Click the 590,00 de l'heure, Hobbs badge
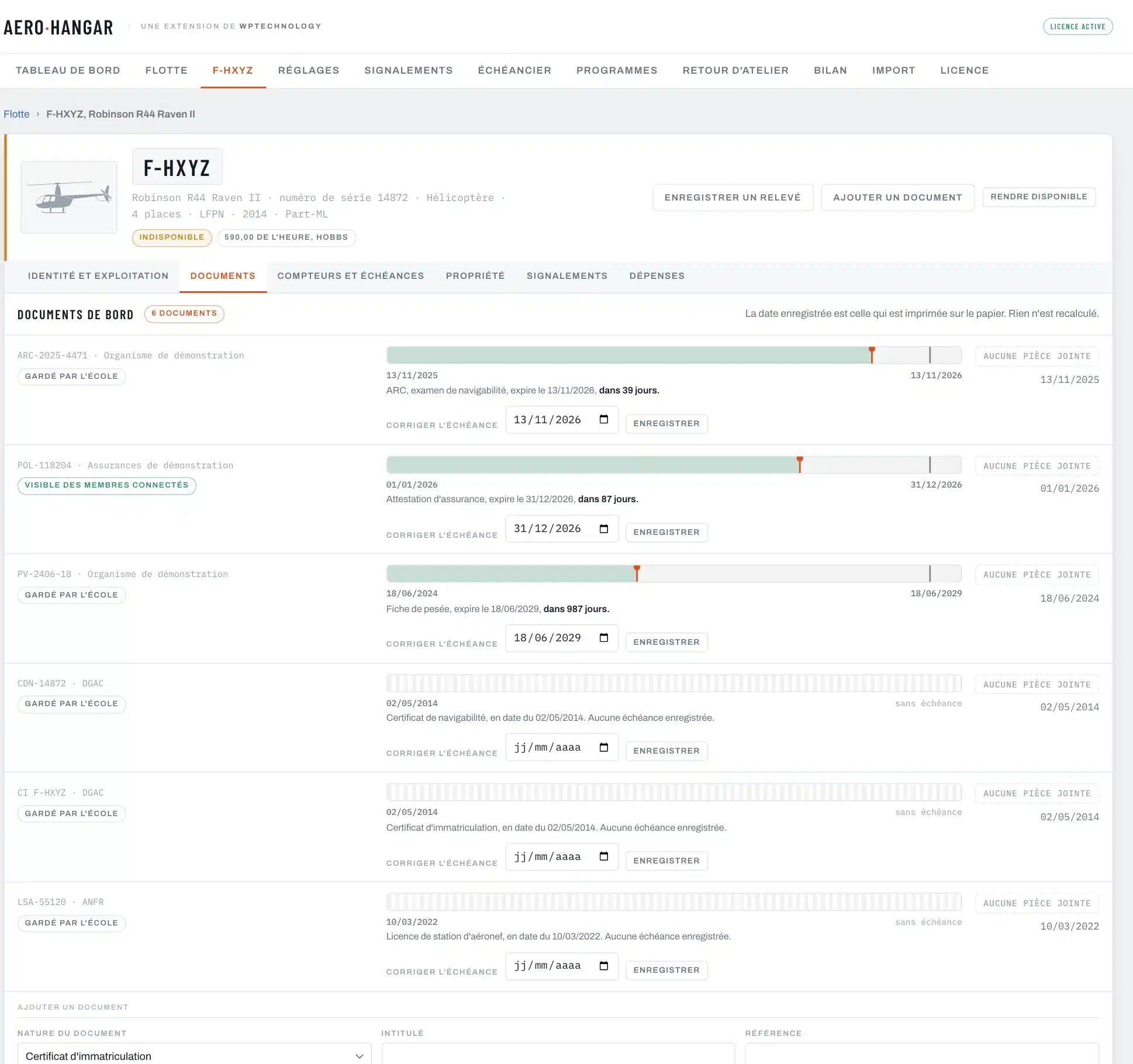This screenshot has width=1133, height=1064. pos(286,237)
